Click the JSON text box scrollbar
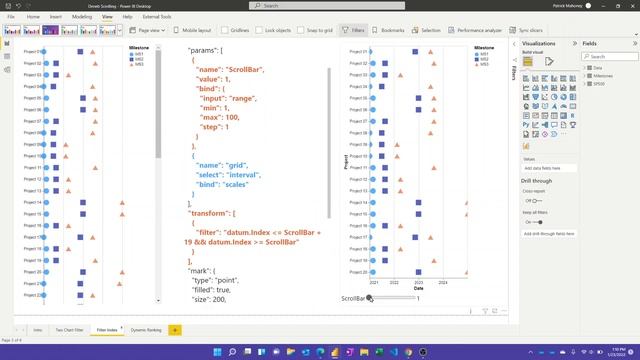This screenshot has height=360, width=640. (329, 143)
